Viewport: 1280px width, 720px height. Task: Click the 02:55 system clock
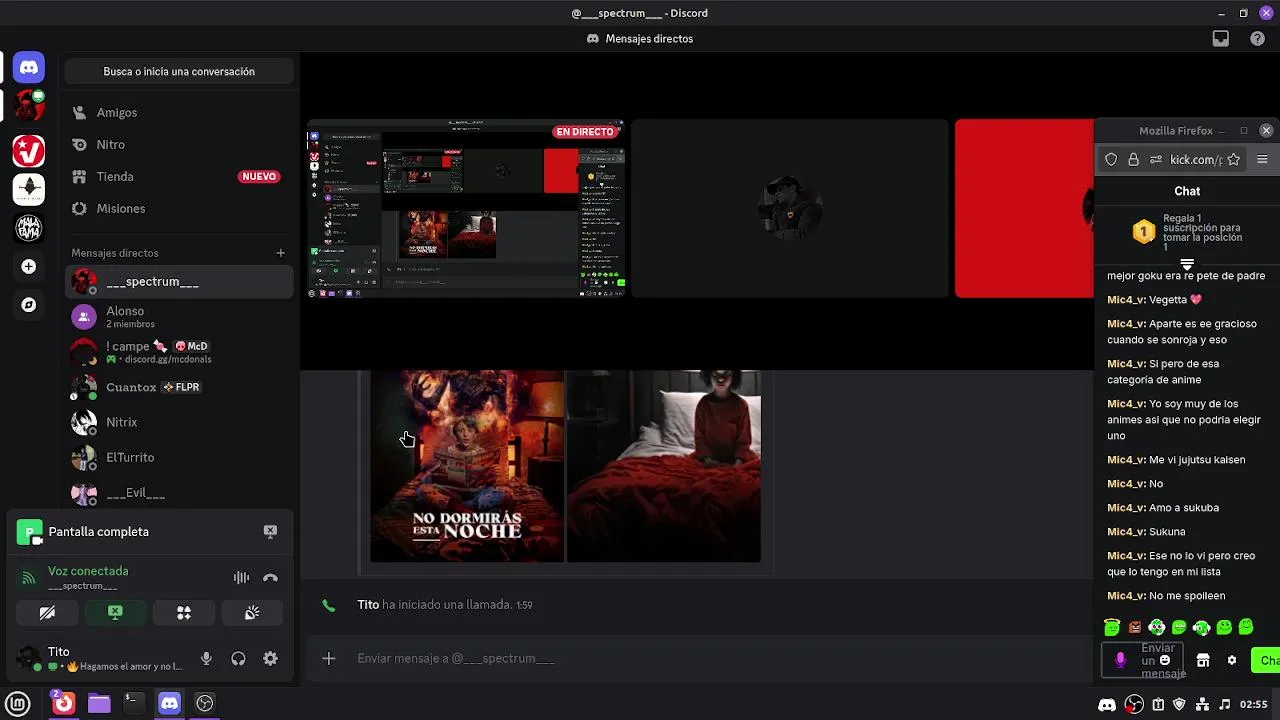point(1254,705)
